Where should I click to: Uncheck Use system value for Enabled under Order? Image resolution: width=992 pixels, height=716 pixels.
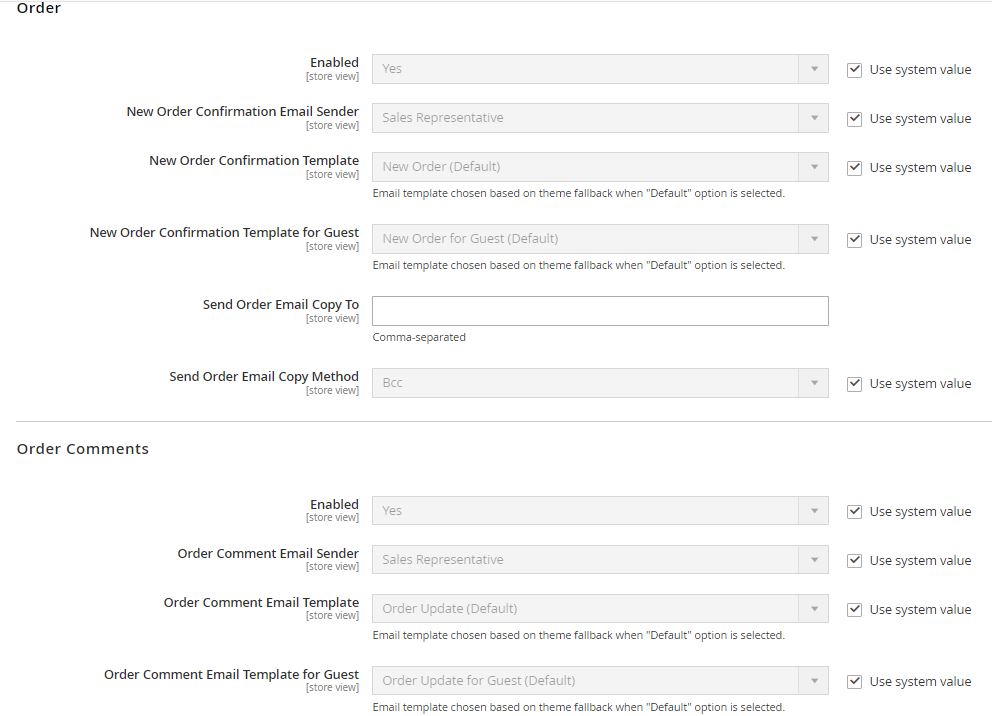(x=855, y=69)
